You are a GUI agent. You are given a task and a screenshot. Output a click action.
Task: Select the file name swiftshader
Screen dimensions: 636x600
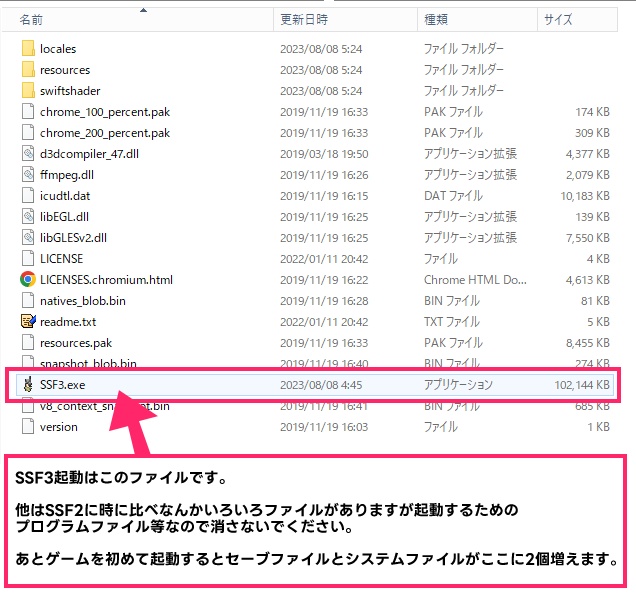coord(70,91)
